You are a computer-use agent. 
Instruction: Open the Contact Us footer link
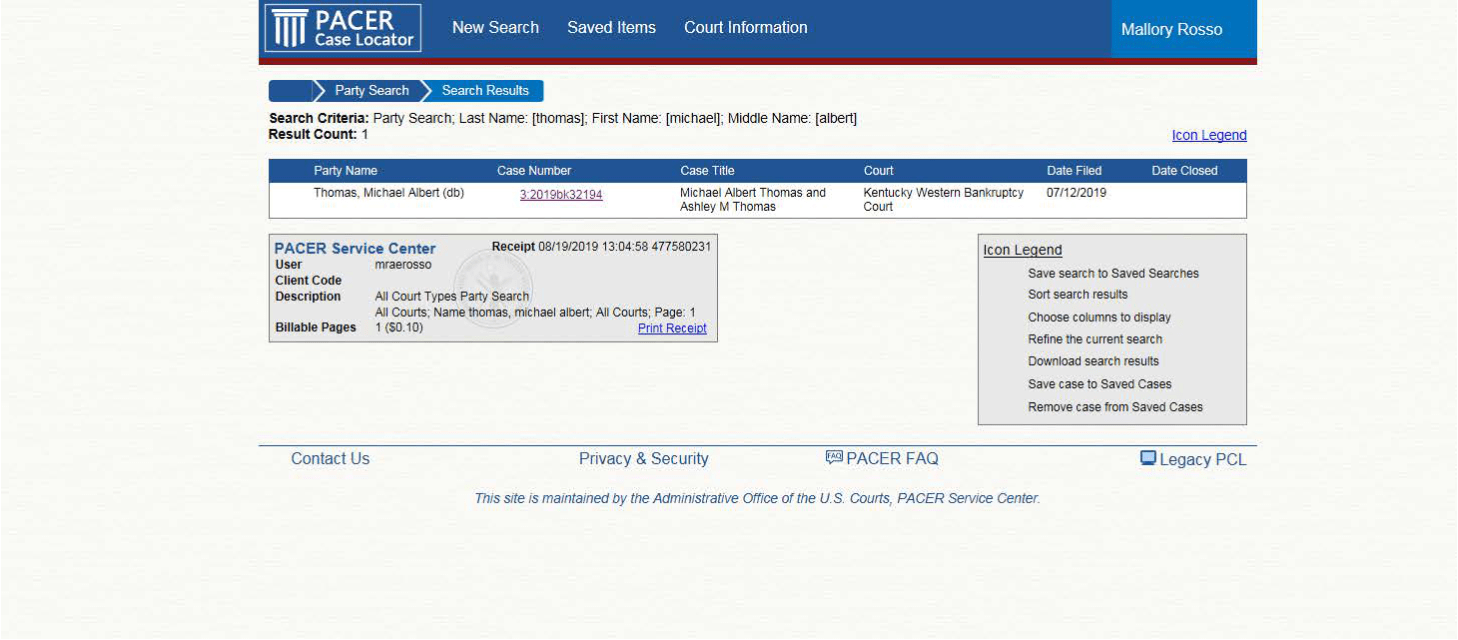[x=330, y=459]
